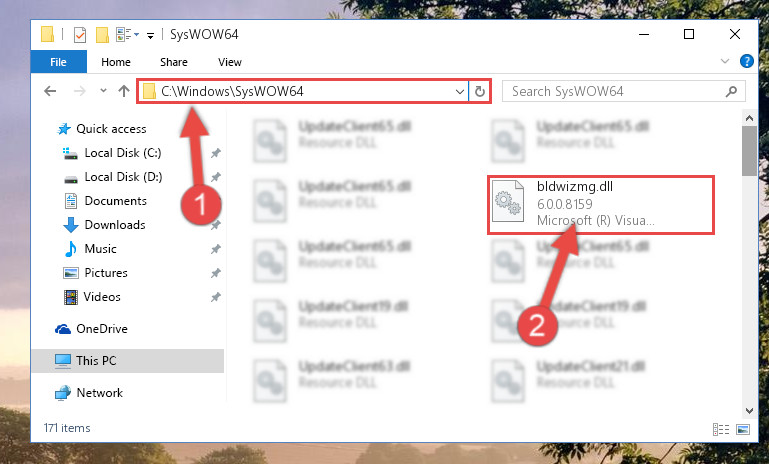Screen dimensions: 769x464
Task: Open the Share ribbon tab
Action: (174, 62)
